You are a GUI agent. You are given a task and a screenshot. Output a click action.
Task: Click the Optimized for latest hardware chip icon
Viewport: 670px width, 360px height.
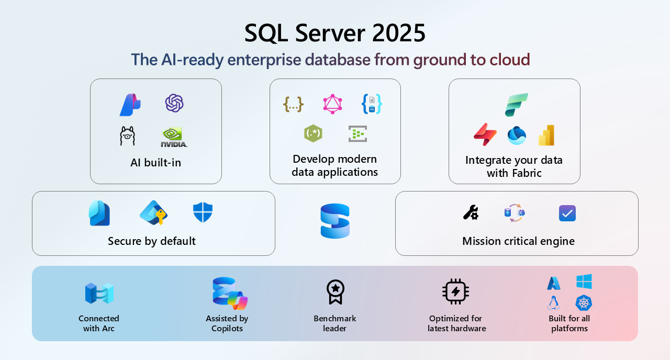click(x=455, y=292)
